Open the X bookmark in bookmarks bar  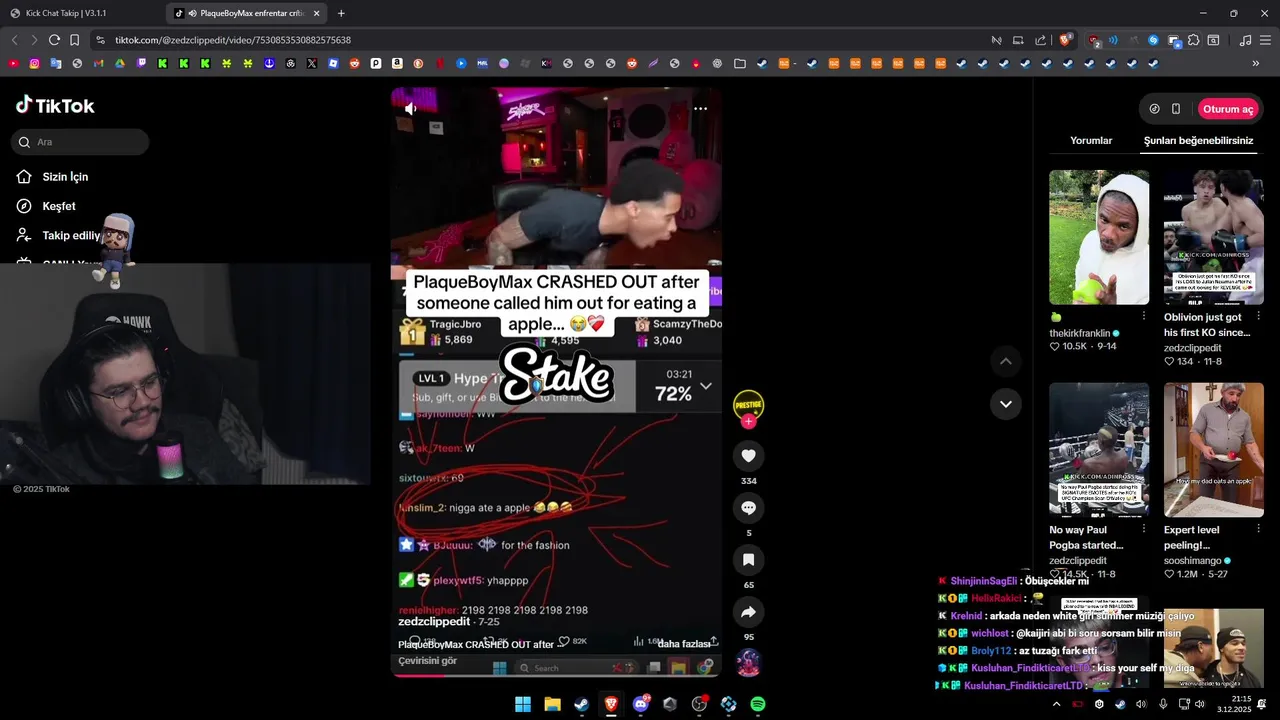(x=312, y=63)
